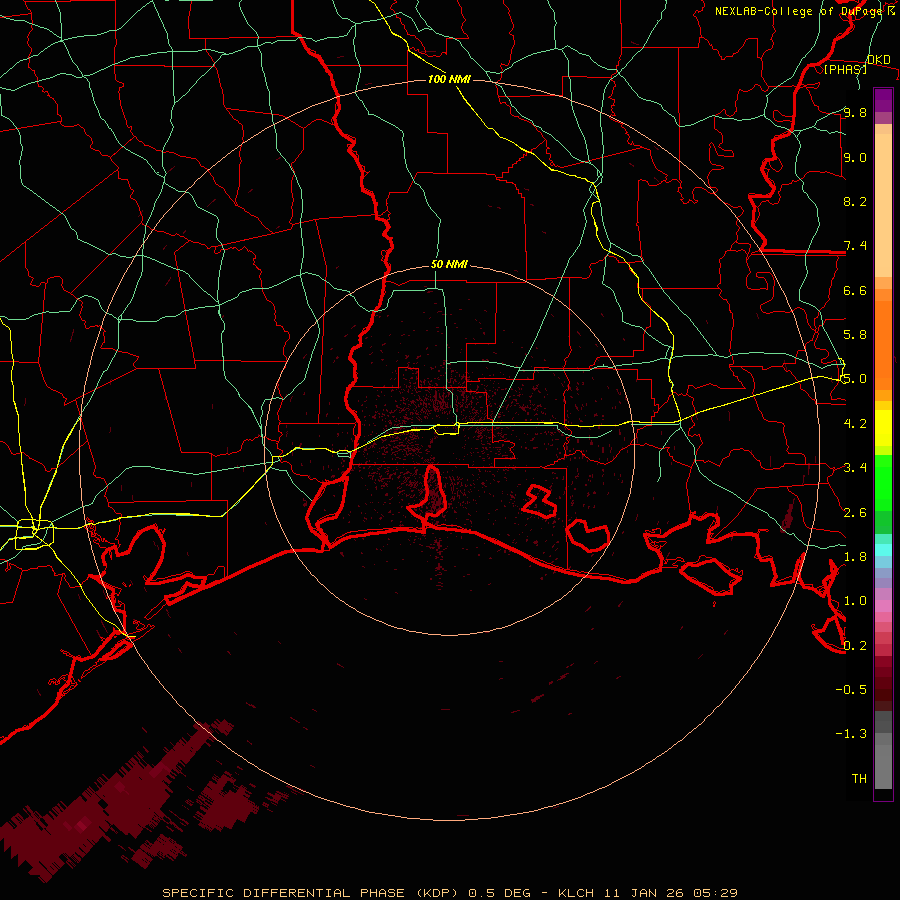900x900 pixels.
Task: Click the 100 NMI range ring label
Action: [449, 79]
